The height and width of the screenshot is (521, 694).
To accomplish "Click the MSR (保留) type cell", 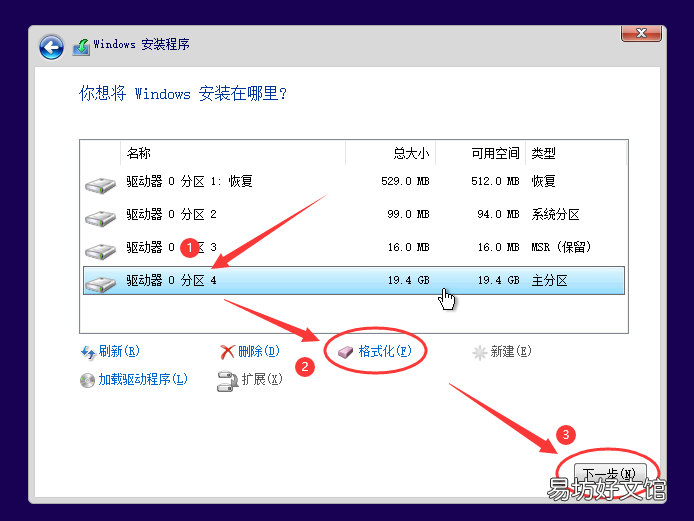I will point(561,247).
